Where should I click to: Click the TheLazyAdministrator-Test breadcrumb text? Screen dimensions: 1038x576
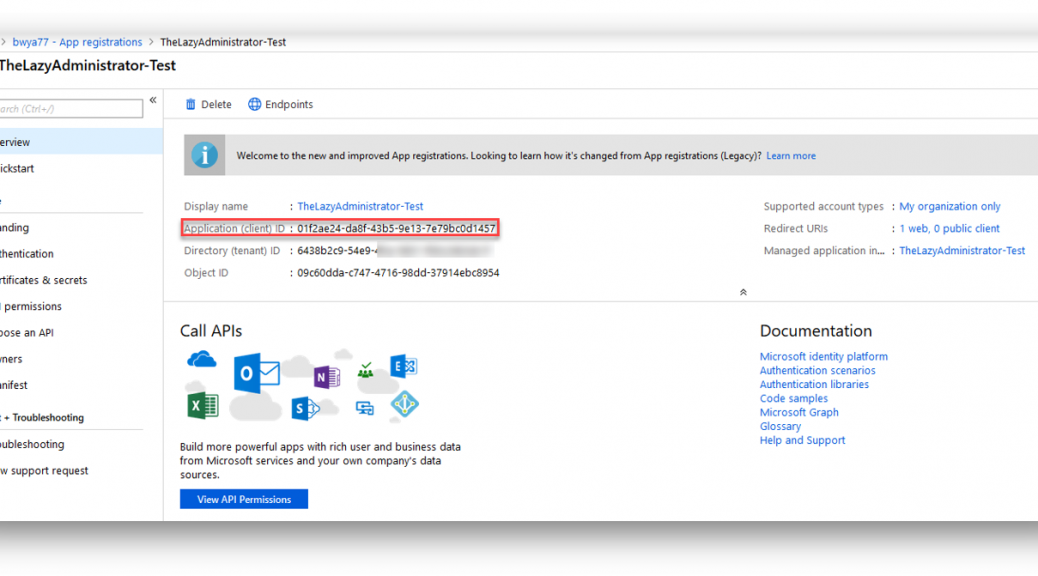coord(223,42)
